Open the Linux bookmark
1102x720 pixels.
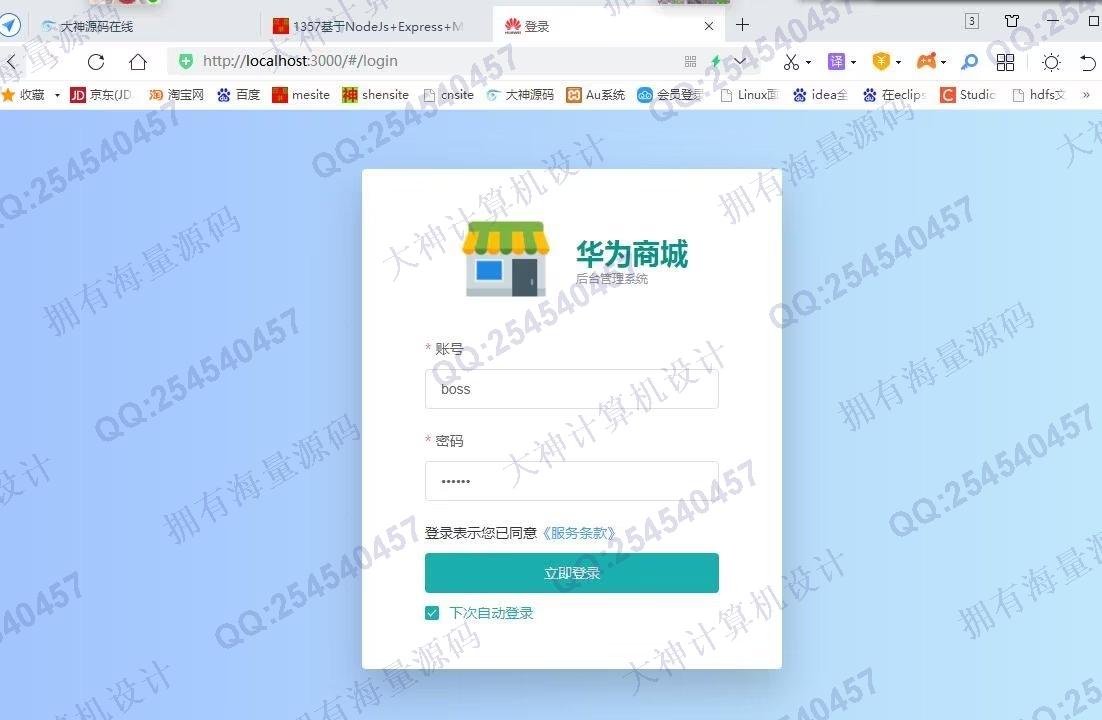click(x=749, y=95)
